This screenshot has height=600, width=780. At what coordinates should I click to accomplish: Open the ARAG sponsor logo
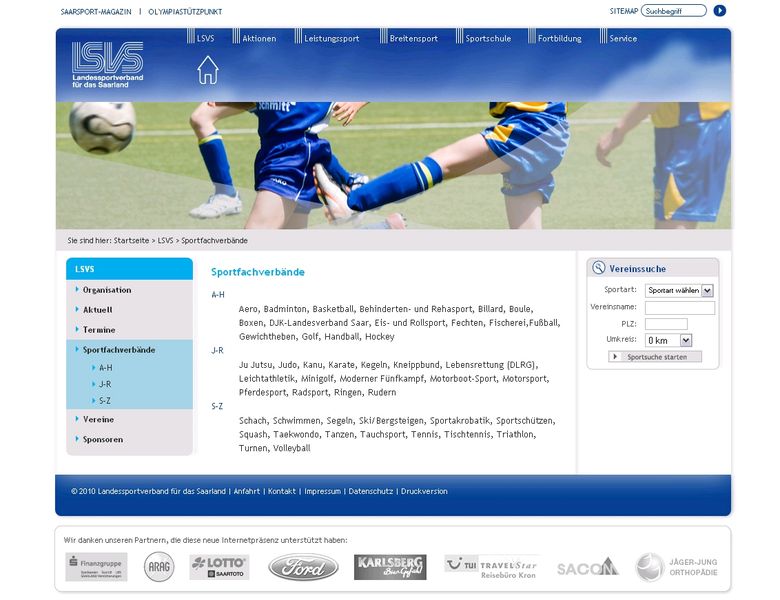(x=159, y=567)
